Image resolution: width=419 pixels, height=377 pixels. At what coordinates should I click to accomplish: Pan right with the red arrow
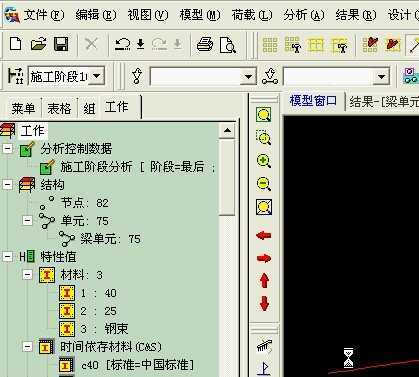pos(264,258)
